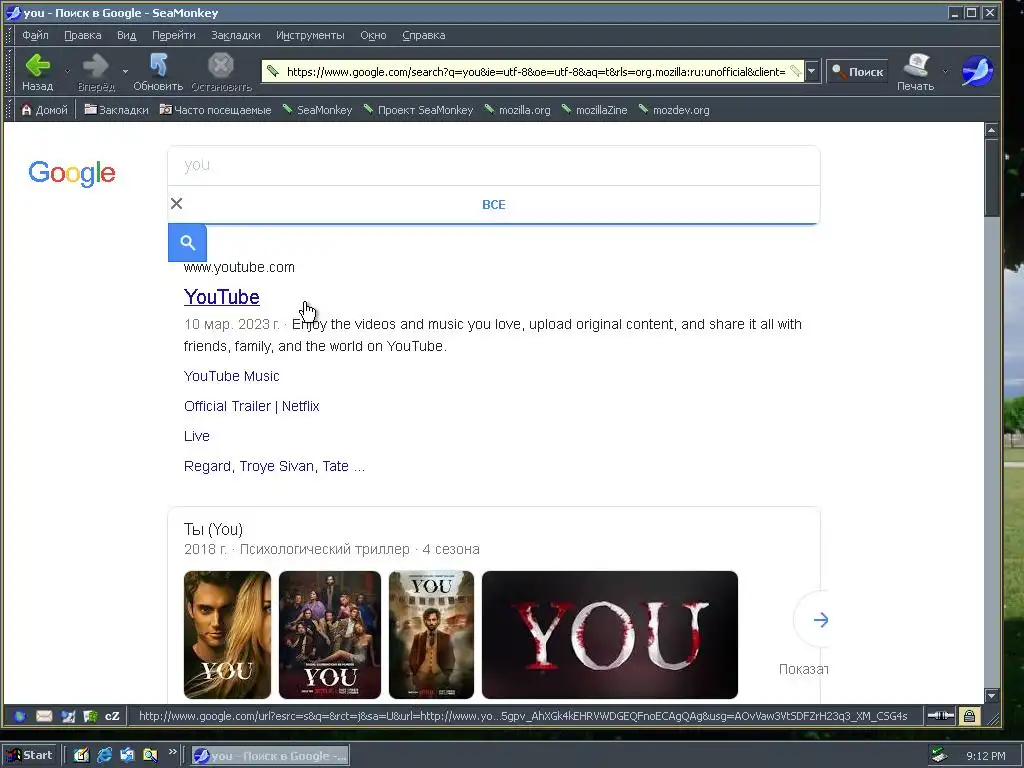Click the Forward (Вперёд) arrow button

point(96,65)
